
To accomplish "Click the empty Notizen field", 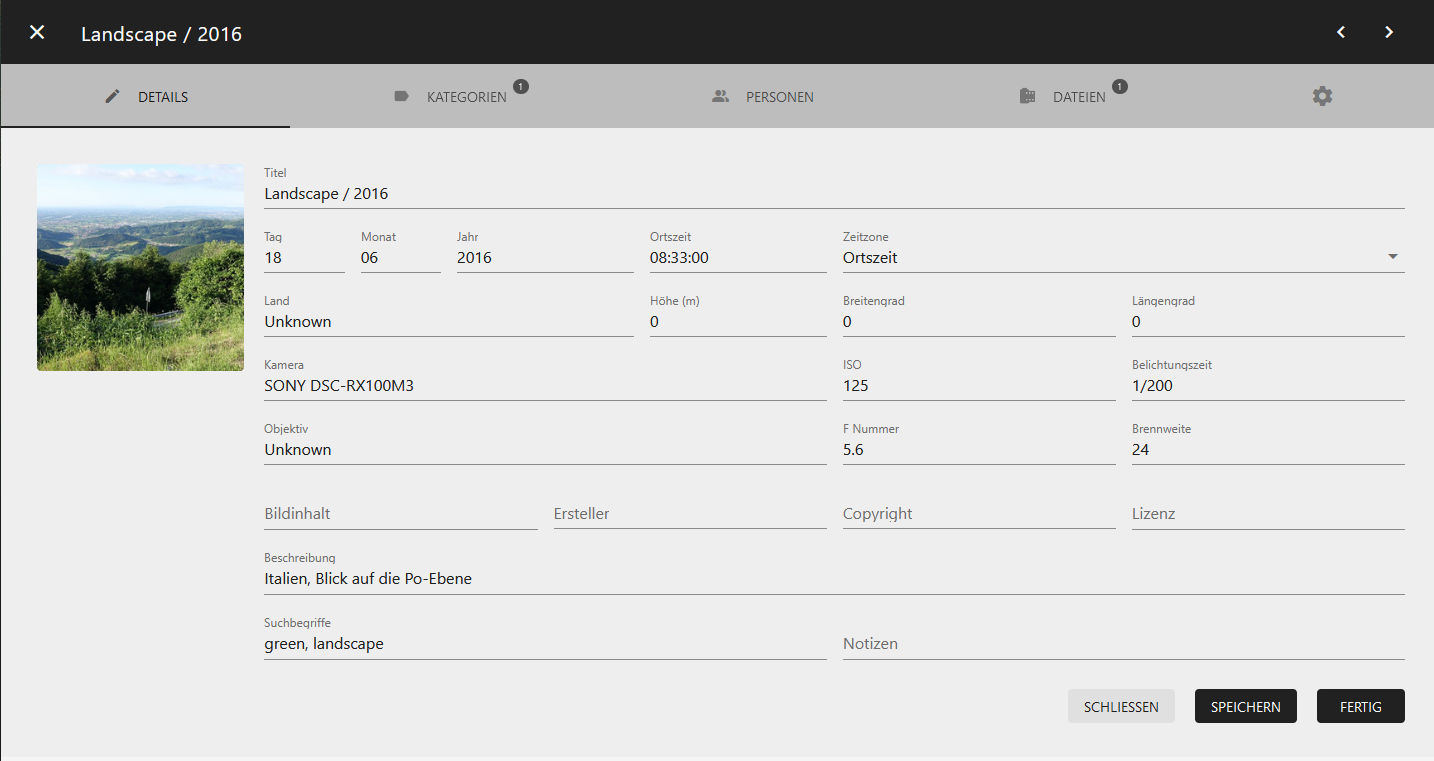I will coord(1124,644).
